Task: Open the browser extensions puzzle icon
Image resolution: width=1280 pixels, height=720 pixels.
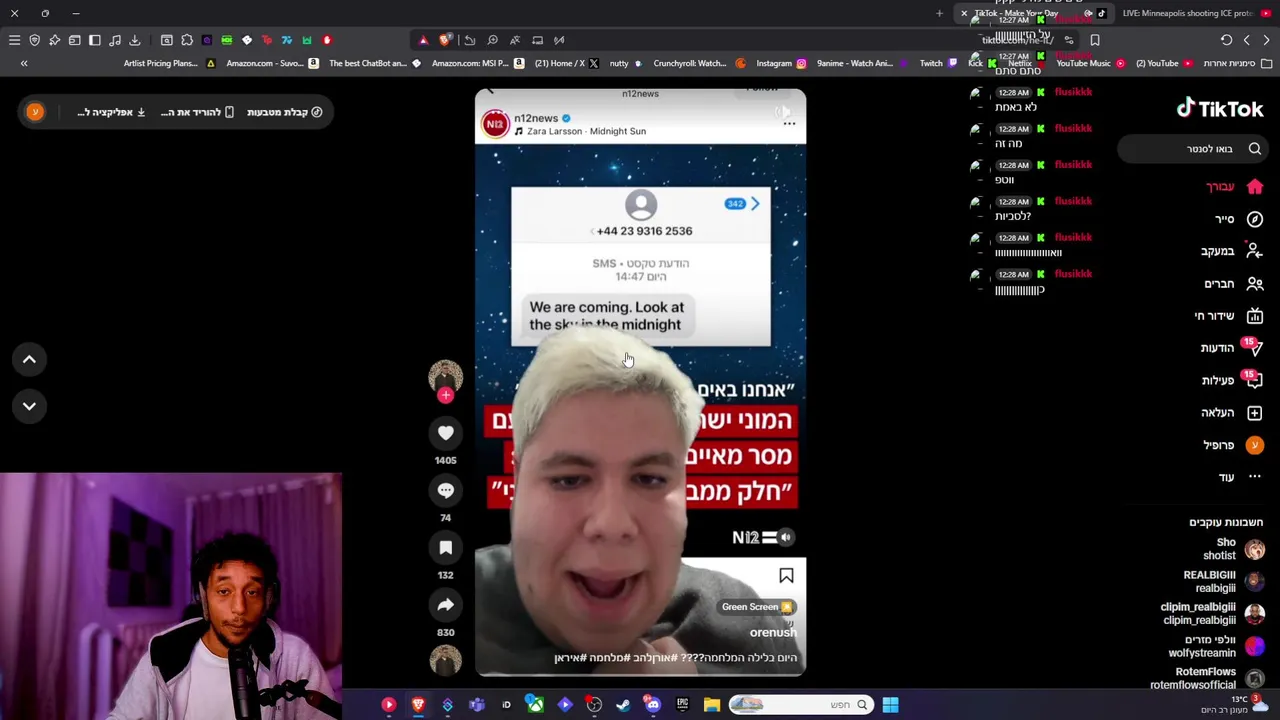Action: [187, 40]
